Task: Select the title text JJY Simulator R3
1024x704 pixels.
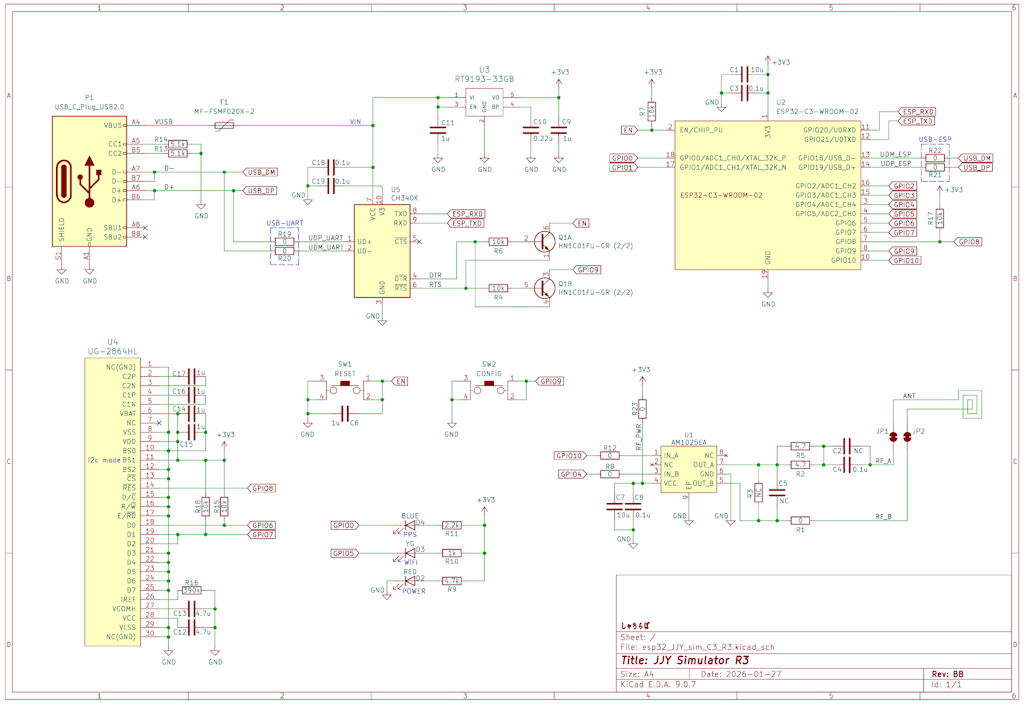Action: pyautogui.click(x=684, y=660)
